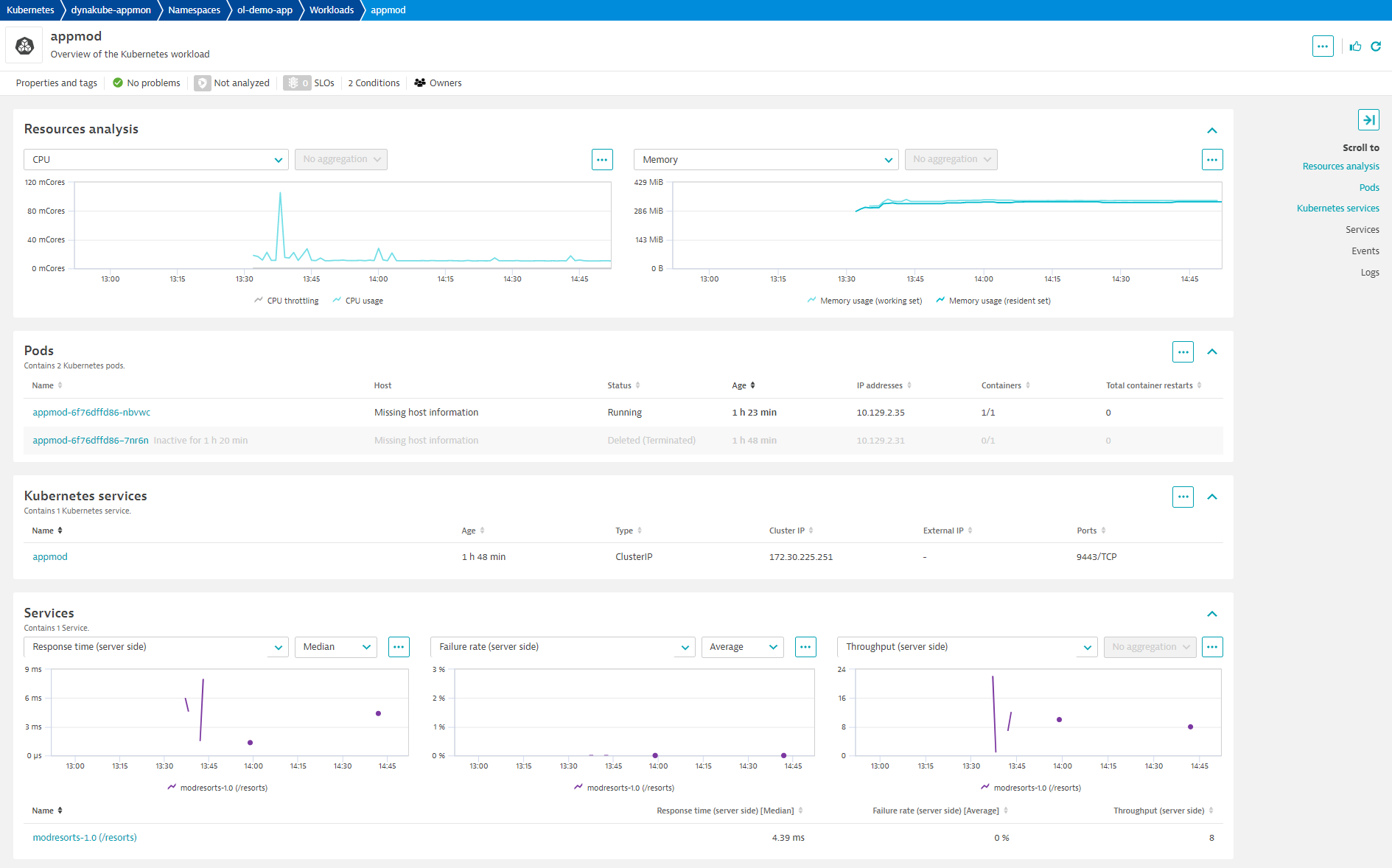Click the Kubernetes workload hexagon icon
Screen dimensions: 1392x868
pyautogui.click(x=25, y=46)
